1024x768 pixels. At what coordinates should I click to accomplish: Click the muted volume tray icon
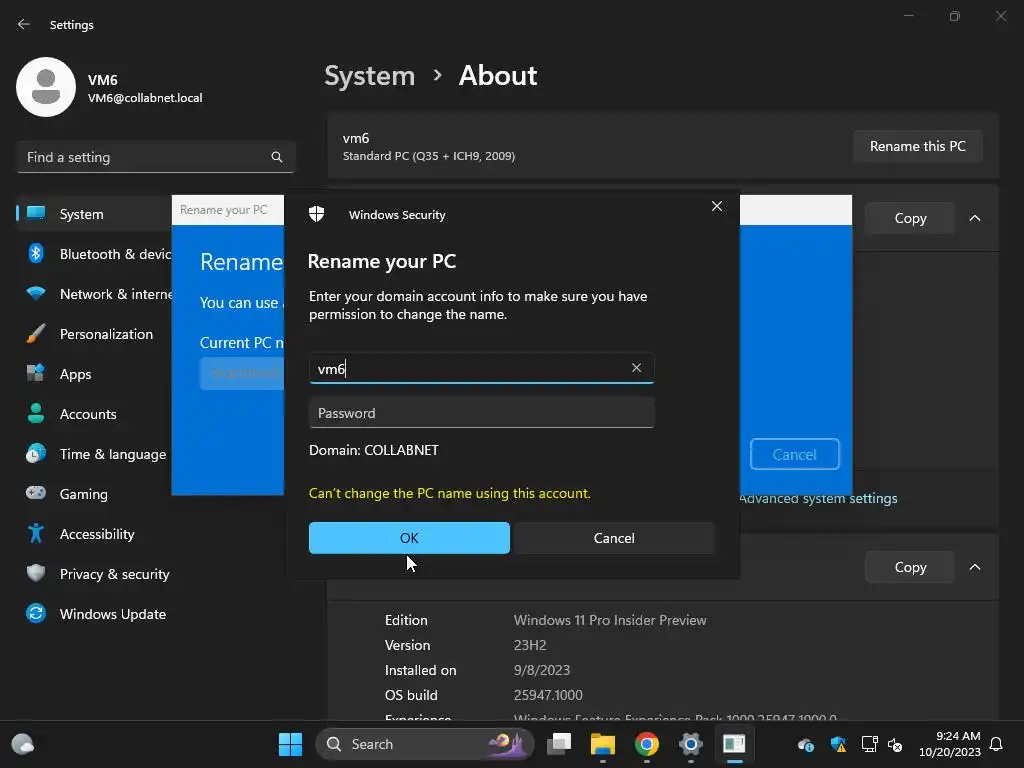[895, 744]
